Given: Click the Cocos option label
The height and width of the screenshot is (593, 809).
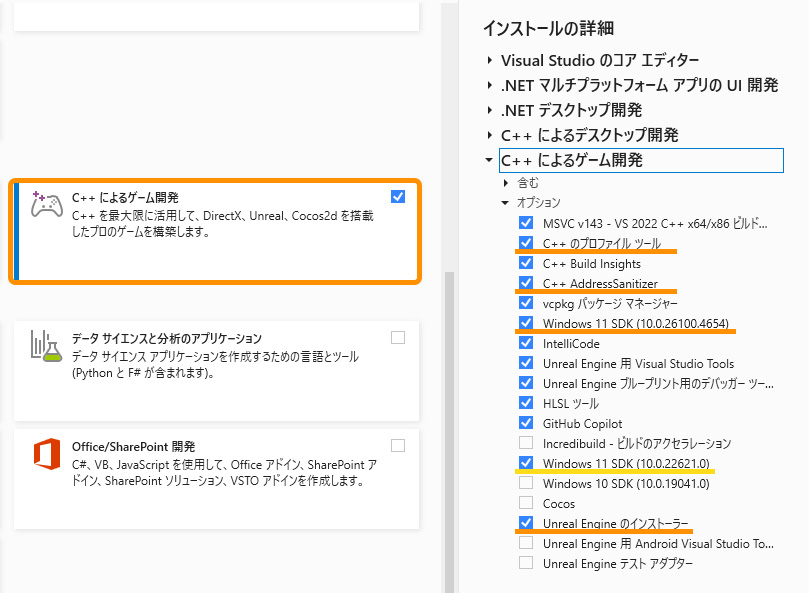Looking at the screenshot, I should click(x=559, y=503).
